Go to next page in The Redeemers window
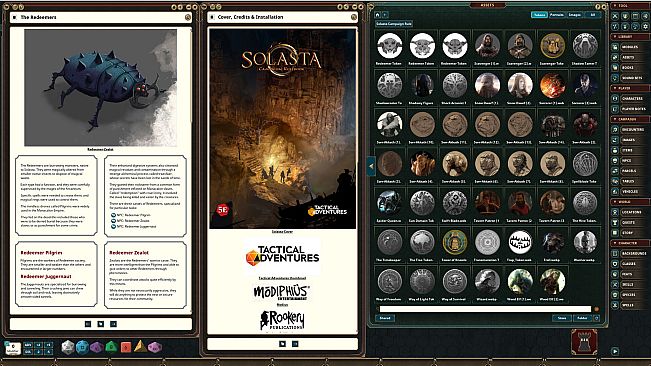Screen dimensions: 651x366 (113, 324)
